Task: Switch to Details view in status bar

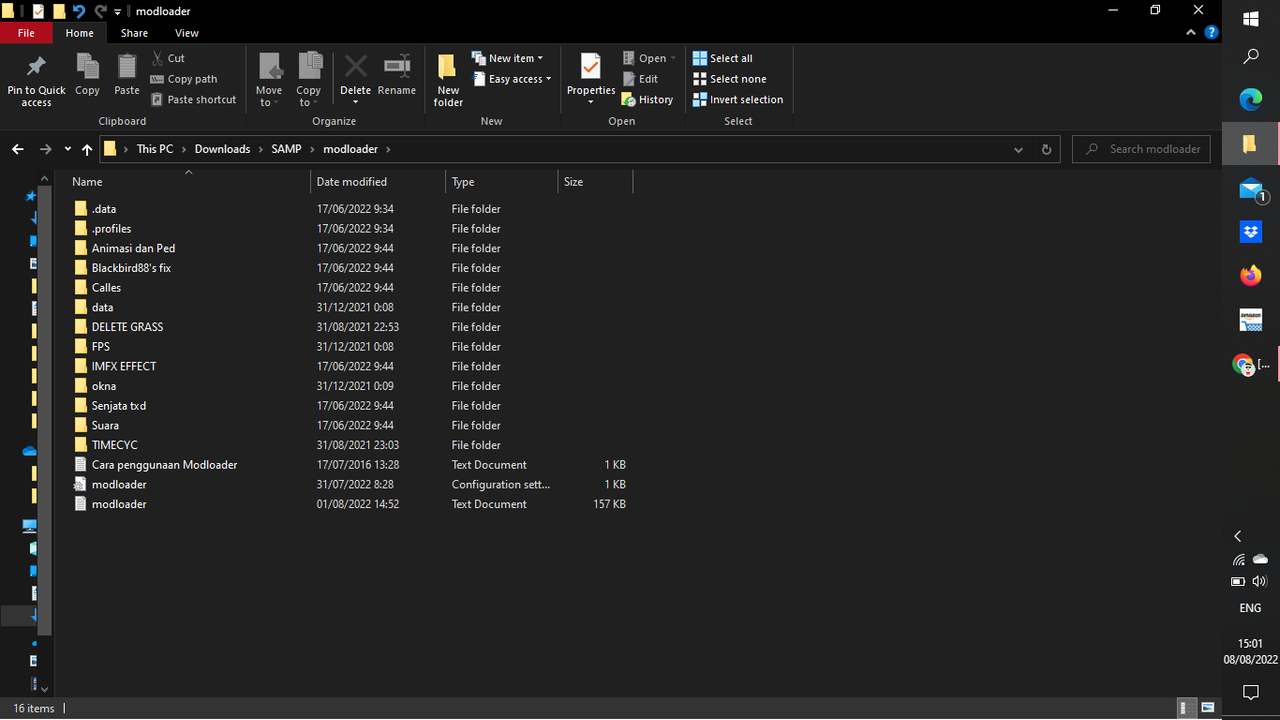Action: 1185,708
